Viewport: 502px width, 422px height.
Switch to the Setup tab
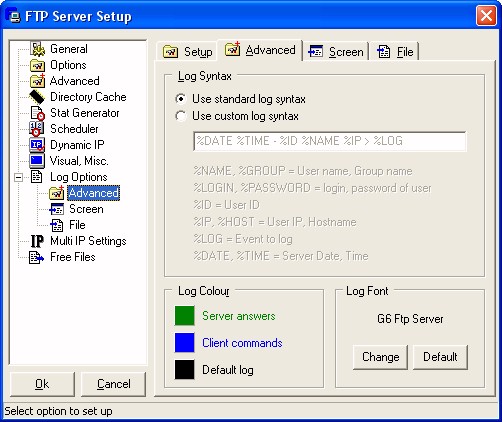point(188,51)
